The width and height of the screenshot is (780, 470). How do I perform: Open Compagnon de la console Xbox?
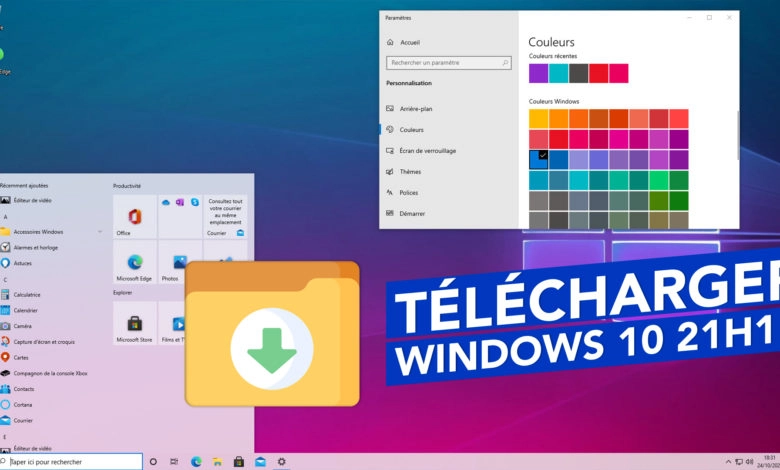coord(52,373)
